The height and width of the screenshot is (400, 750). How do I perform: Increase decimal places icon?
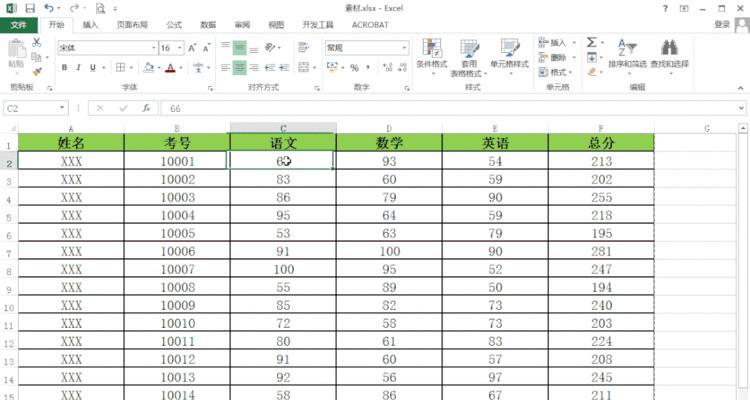(388, 67)
